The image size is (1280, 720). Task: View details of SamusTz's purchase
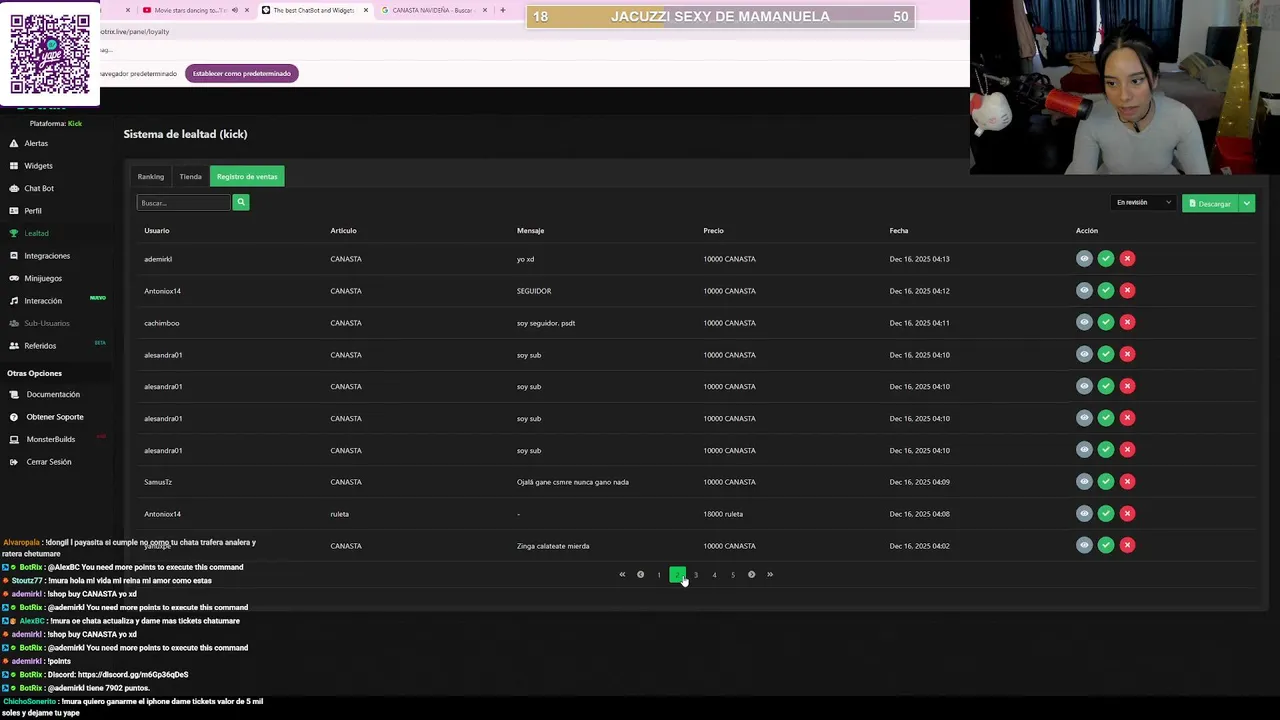(x=1084, y=481)
